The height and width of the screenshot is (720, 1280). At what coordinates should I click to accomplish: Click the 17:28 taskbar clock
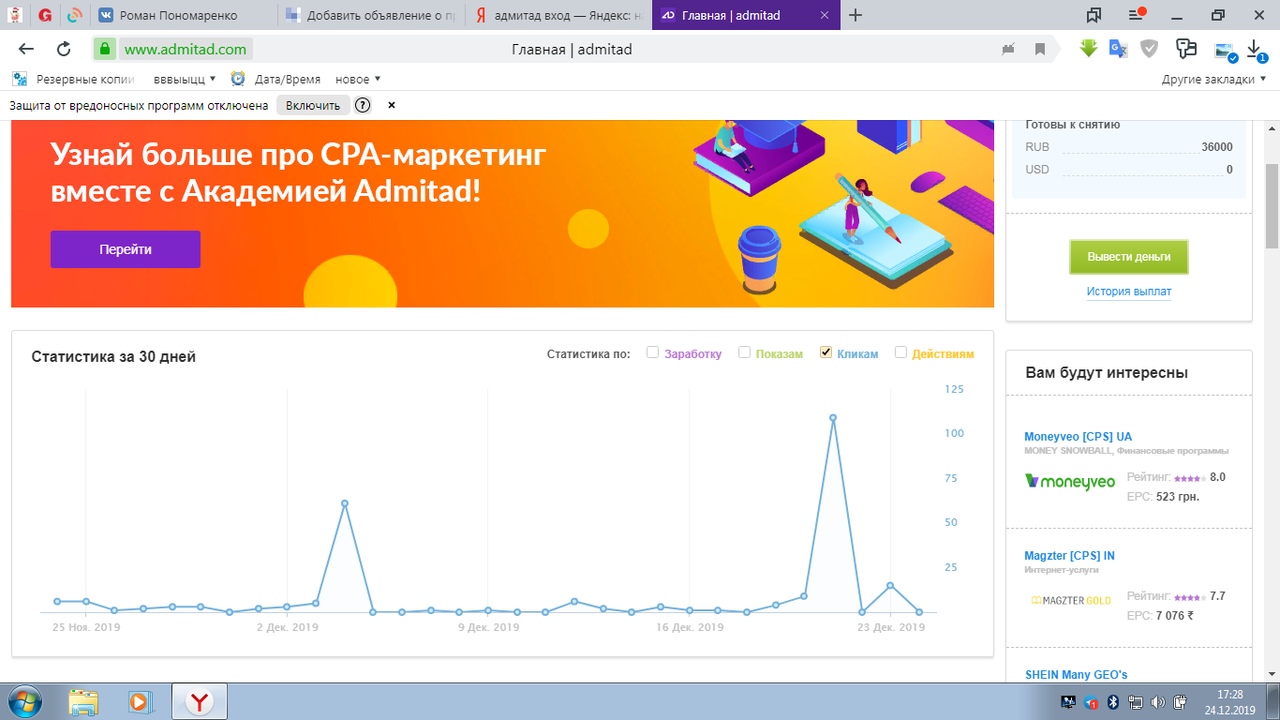coord(1230,694)
